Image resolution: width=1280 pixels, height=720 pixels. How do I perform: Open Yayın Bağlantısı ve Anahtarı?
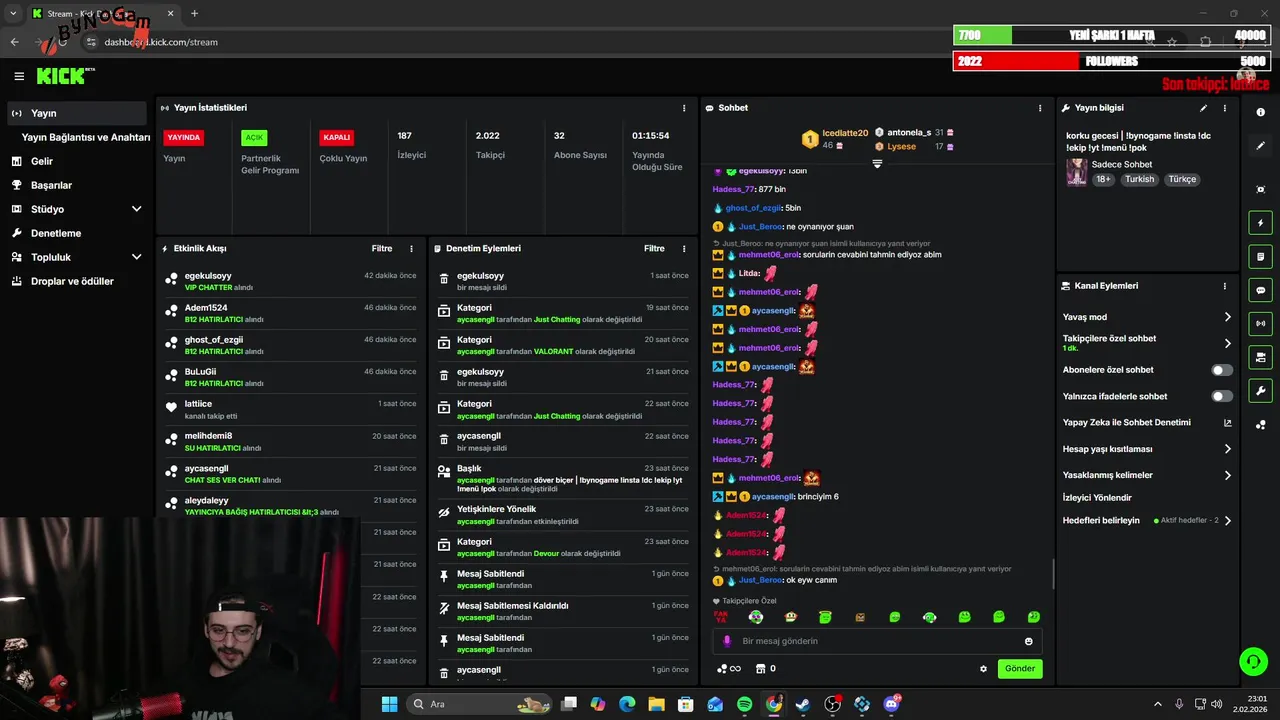point(86,137)
